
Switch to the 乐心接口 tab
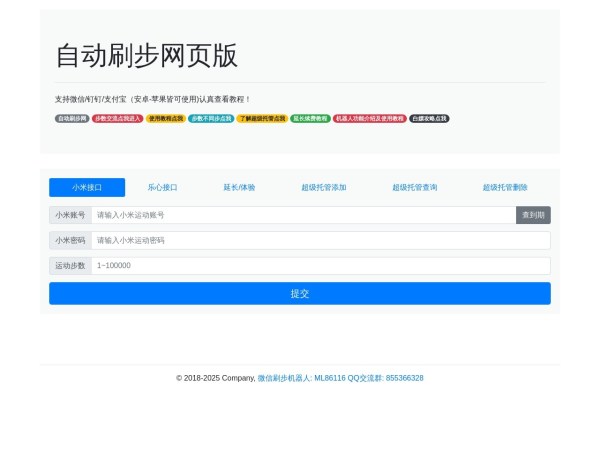click(162, 187)
